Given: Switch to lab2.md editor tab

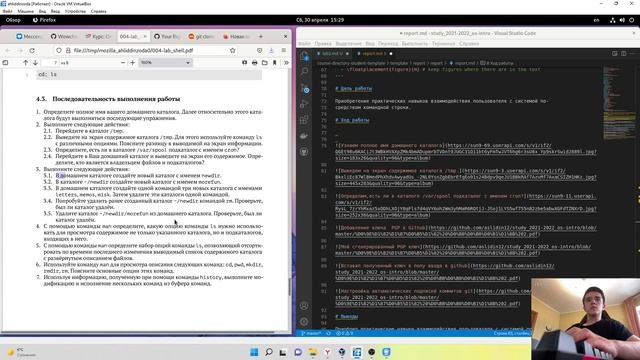Looking at the screenshot, I should click(x=333, y=53).
